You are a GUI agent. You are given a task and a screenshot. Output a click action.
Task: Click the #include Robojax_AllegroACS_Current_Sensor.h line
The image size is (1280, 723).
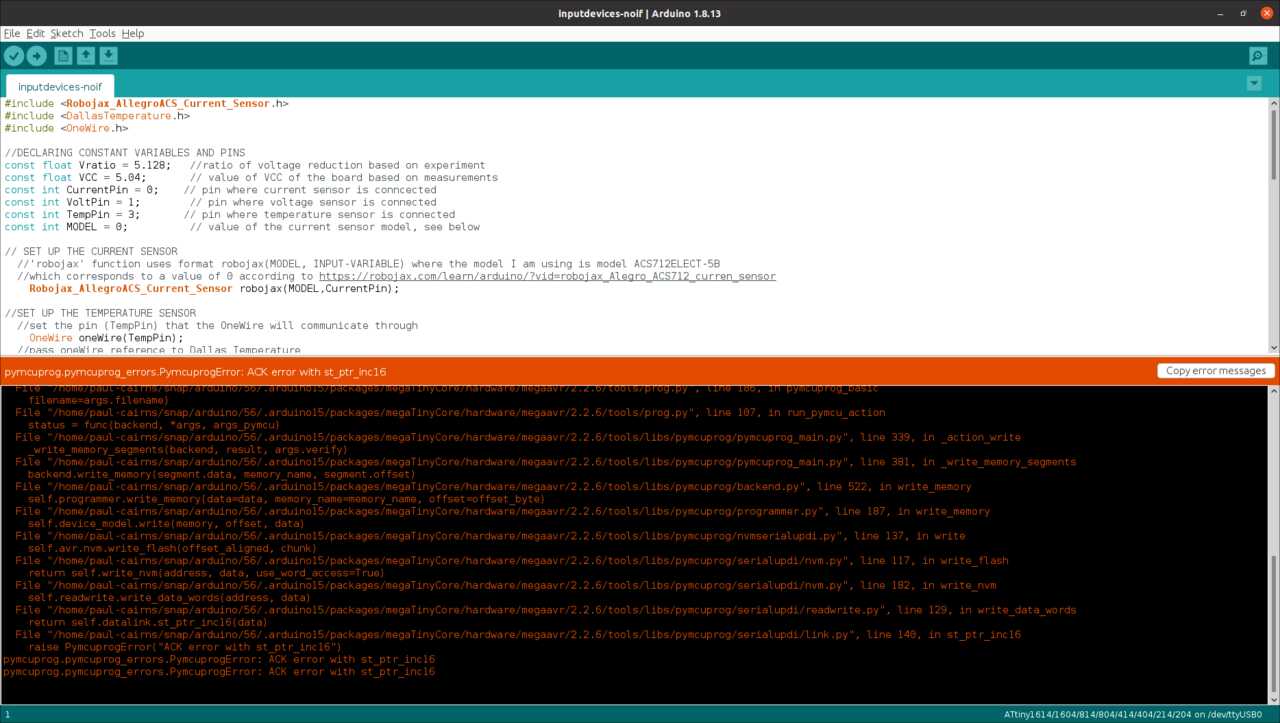point(147,103)
